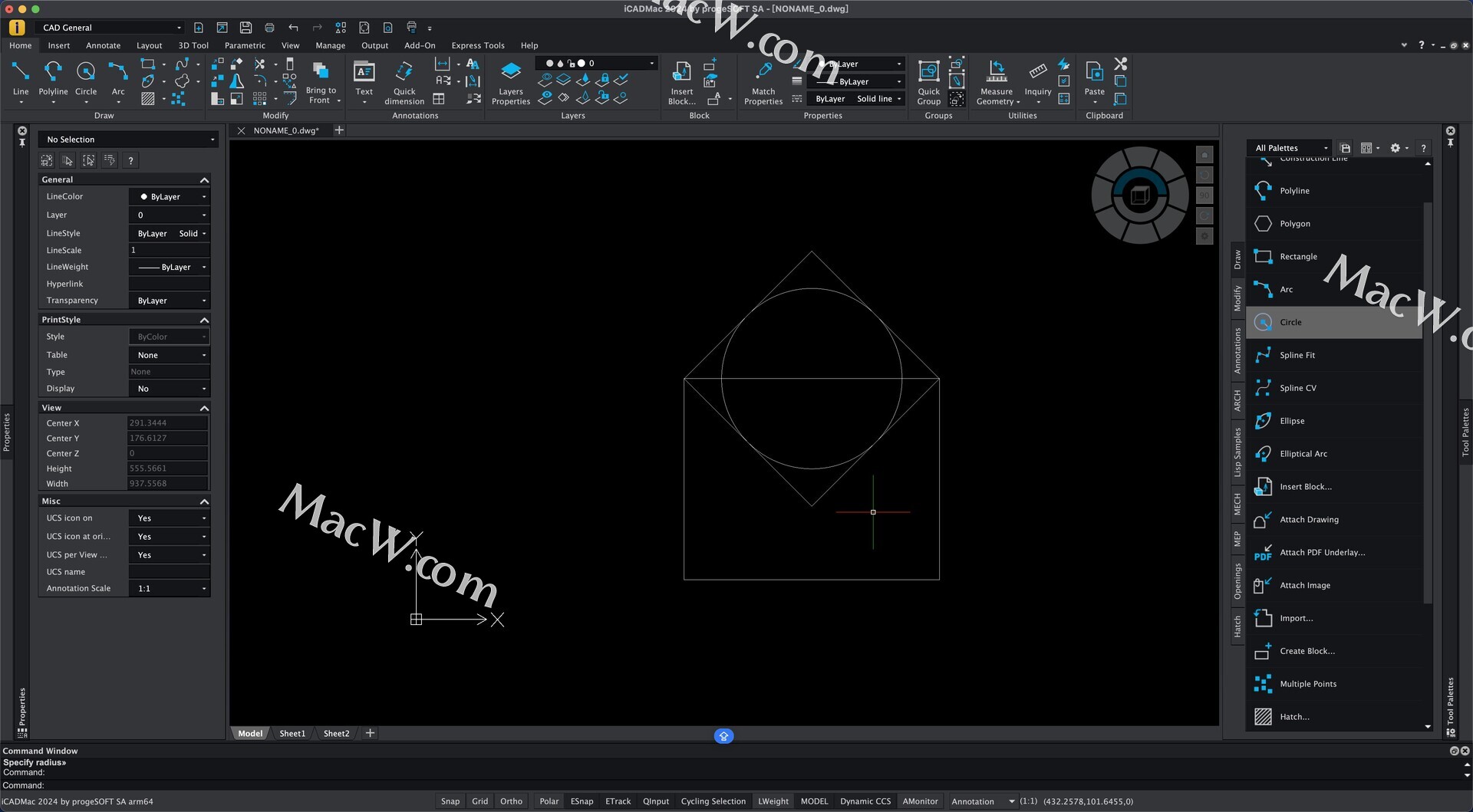Click MODEL button in status bar
This screenshot has height=812, width=1473.
814,801
